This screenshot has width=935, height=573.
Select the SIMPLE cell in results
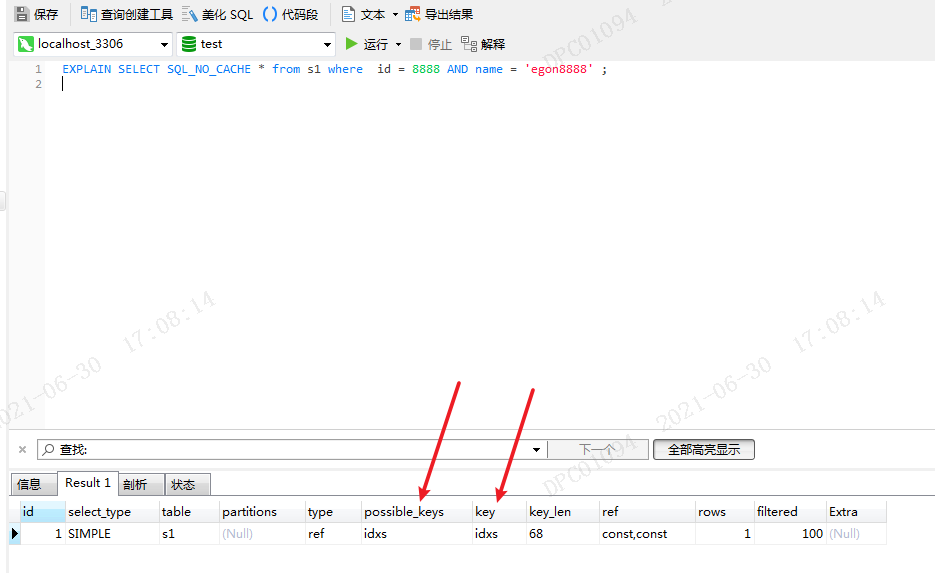tap(112, 534)
